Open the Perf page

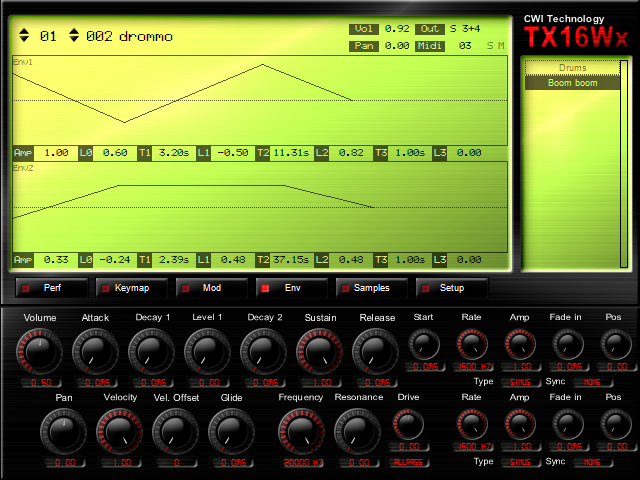coord(51,288)
